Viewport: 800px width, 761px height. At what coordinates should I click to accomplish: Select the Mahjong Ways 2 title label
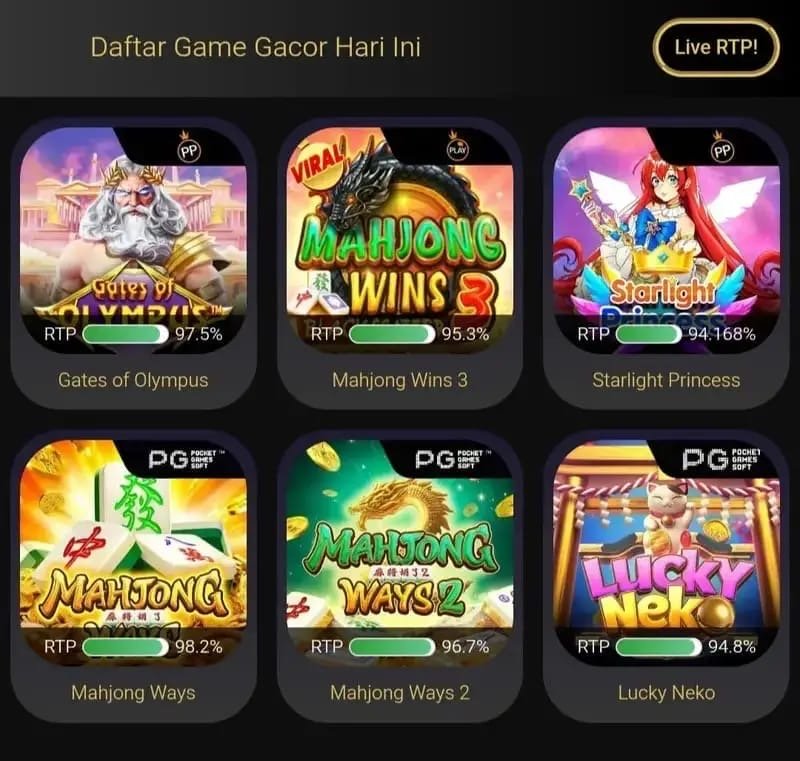[x=400, y=693]
